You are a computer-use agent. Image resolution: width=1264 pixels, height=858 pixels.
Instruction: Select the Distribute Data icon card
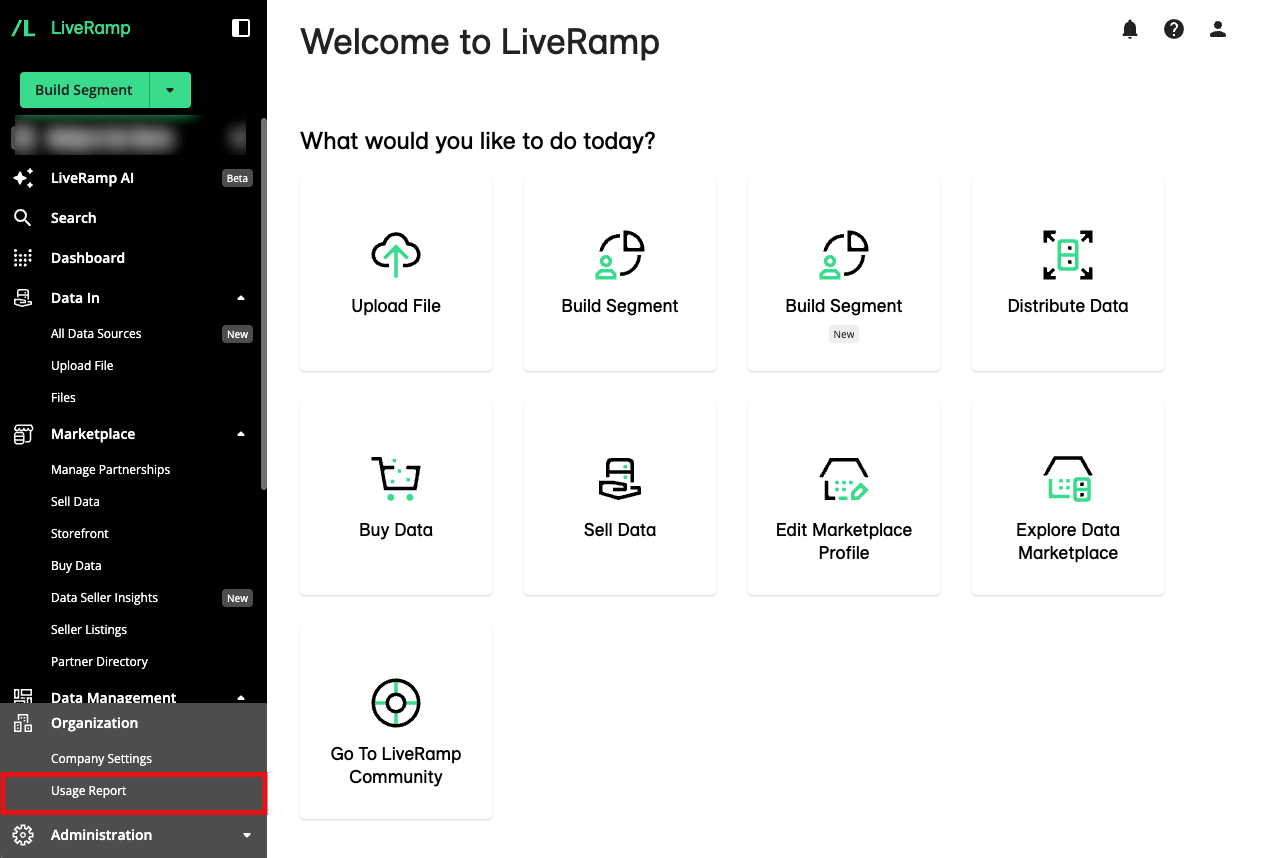1067,275
